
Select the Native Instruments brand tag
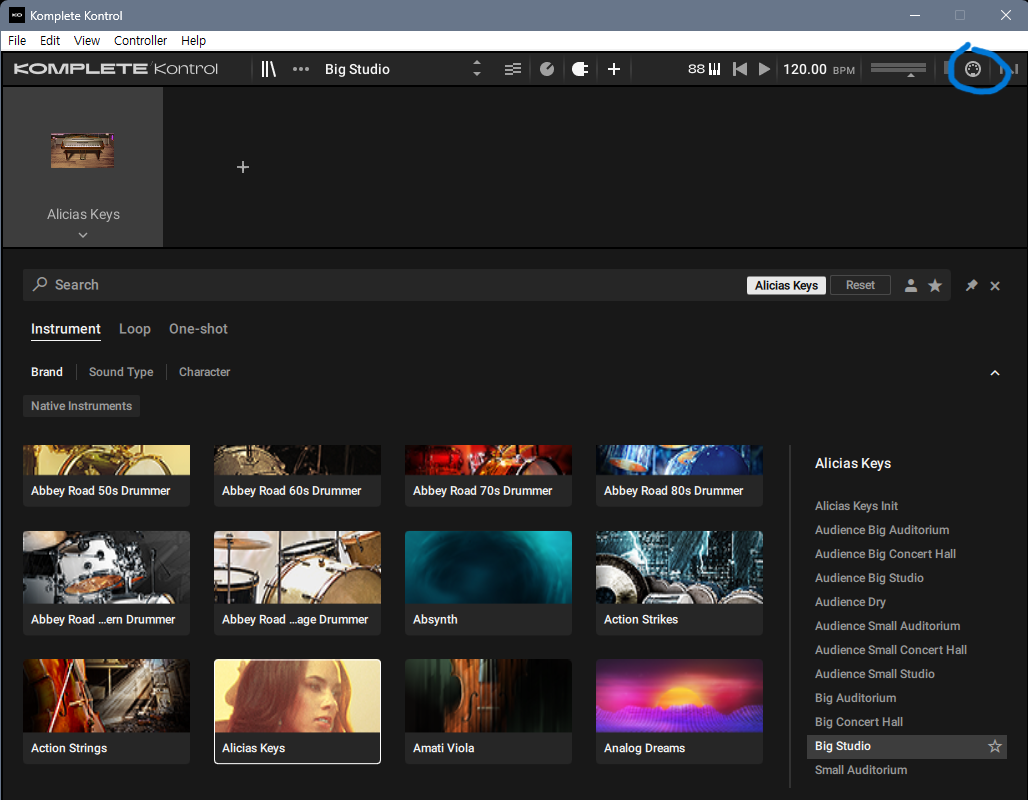pyautogui.click(x=81, y=406)
